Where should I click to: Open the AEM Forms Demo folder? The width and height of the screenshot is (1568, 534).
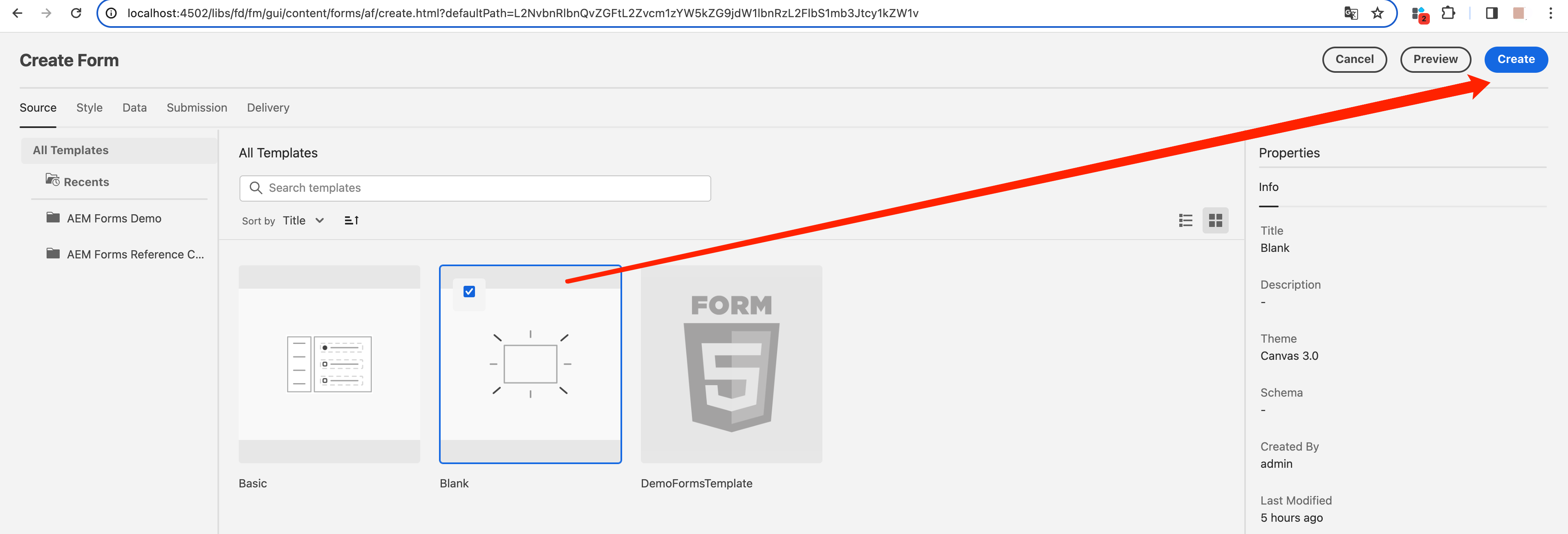(x=114, y=218)
